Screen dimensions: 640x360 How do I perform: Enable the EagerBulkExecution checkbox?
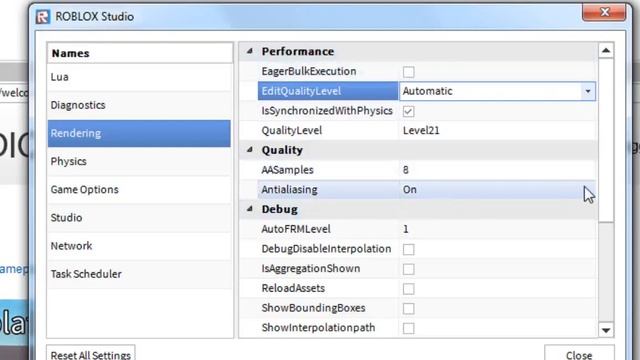tap(409, 72)
